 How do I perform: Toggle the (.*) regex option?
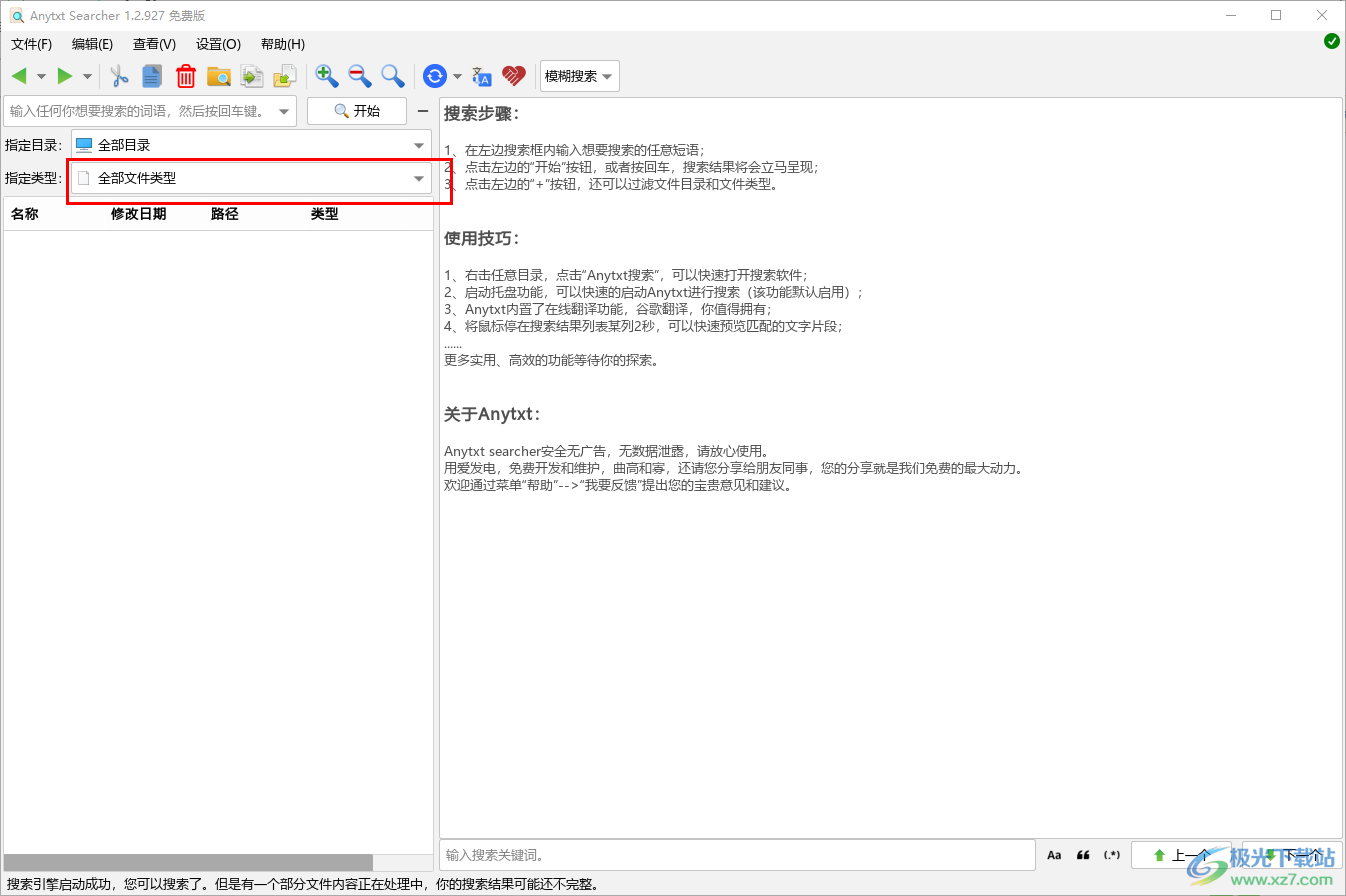1112,855
